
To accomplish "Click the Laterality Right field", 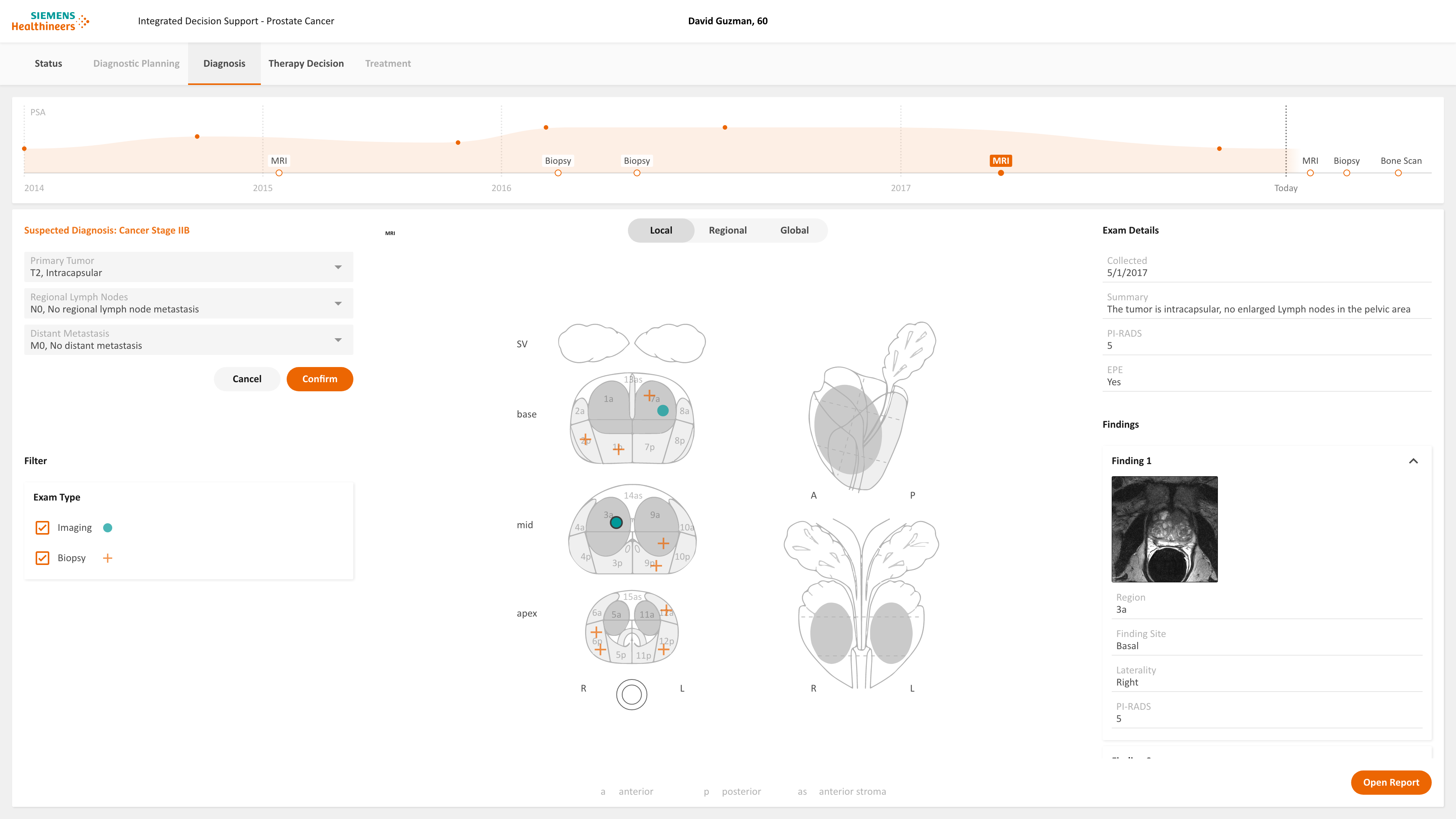I will tap(1267, 676).
